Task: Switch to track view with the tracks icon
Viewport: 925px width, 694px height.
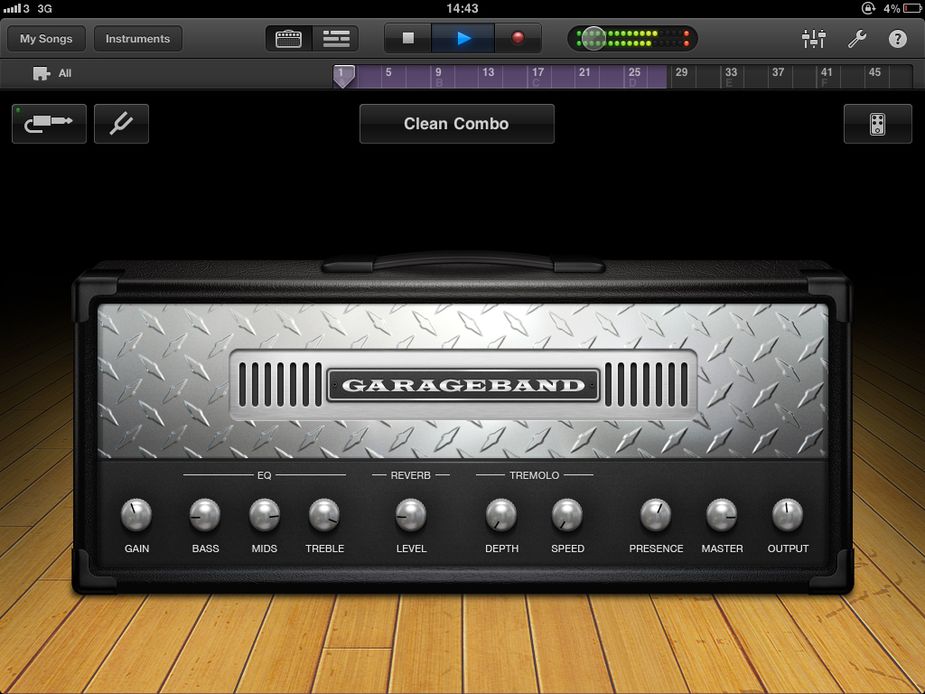Action: coord(335,38)
